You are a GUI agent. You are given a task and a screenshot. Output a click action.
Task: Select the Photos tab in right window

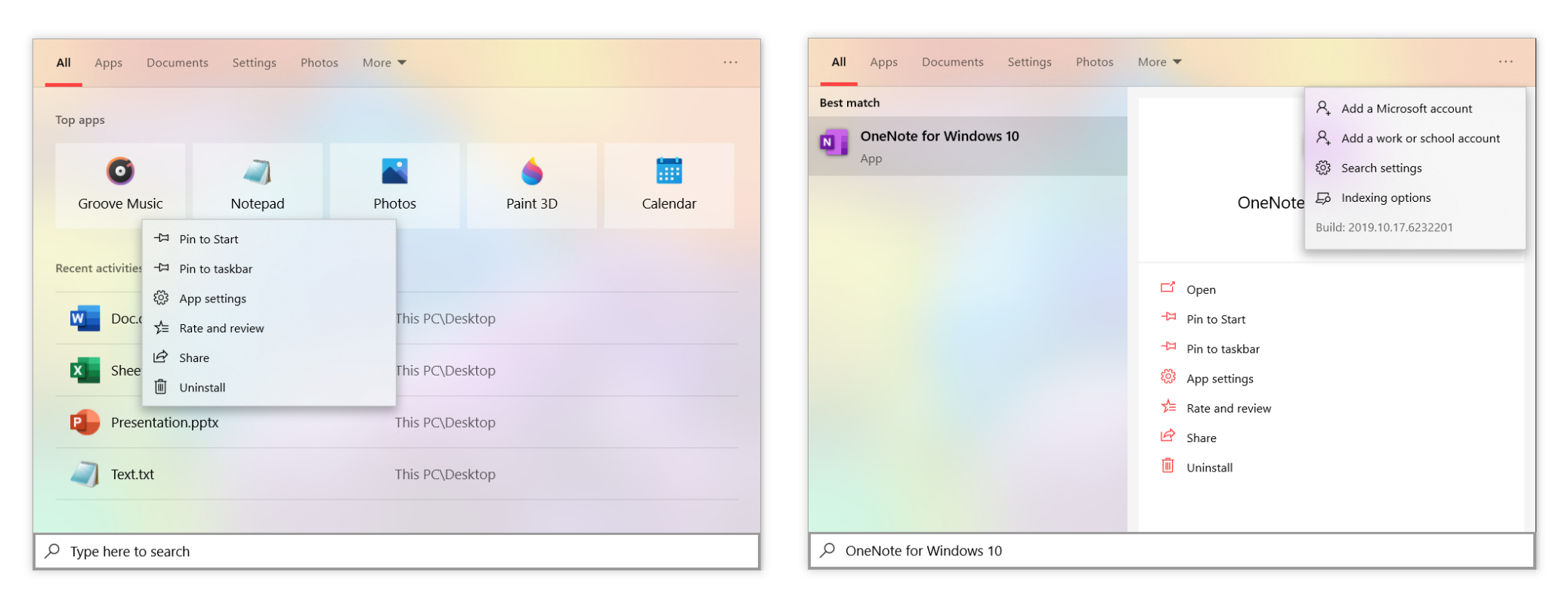tap(1094, 62)
